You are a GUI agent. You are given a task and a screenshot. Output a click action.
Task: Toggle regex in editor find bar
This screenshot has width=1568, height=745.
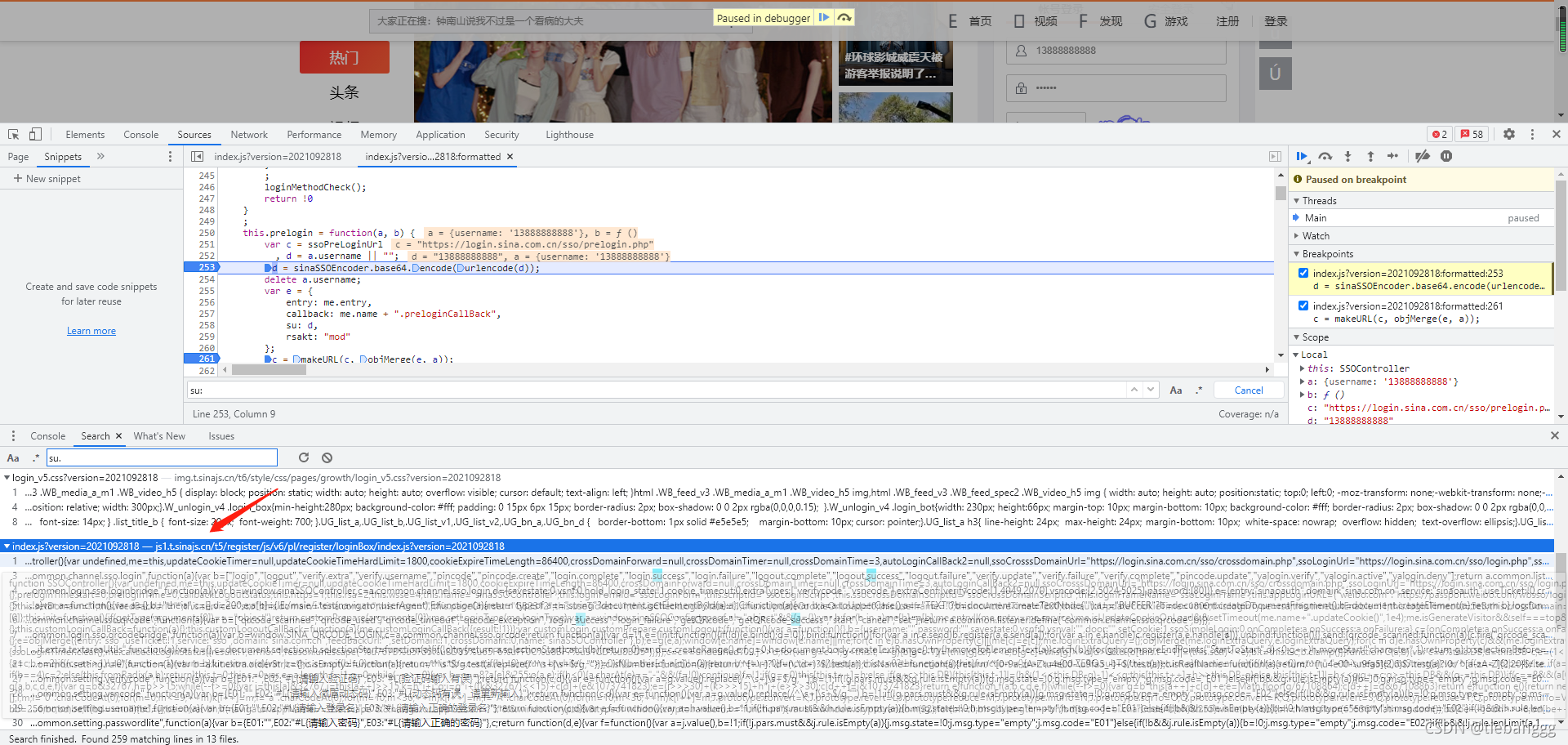click(x=1199, y=390)
